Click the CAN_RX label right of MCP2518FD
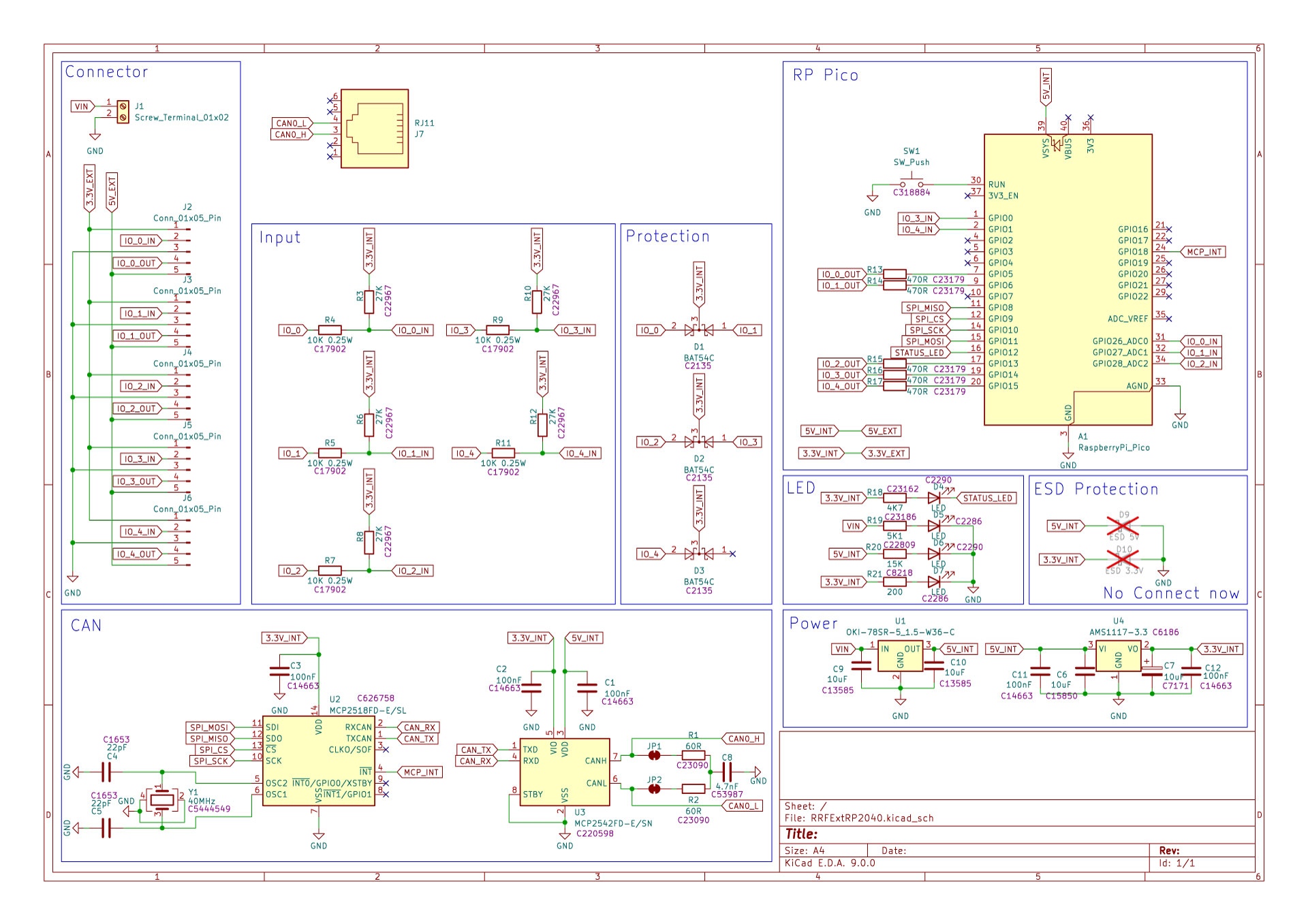This screenshot has height=924, width=1308. click(x=418, y=727)
